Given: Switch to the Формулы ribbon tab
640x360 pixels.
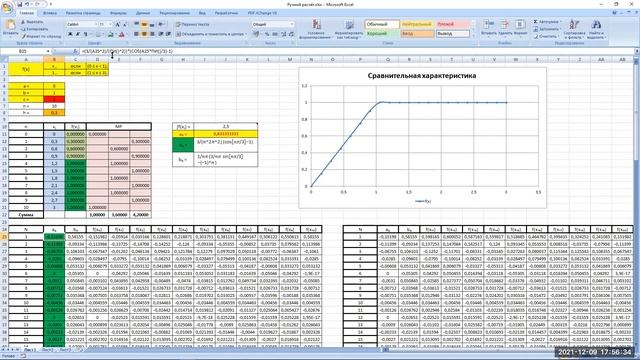Looking at the screenshot, I should click(x=118, y=13).
